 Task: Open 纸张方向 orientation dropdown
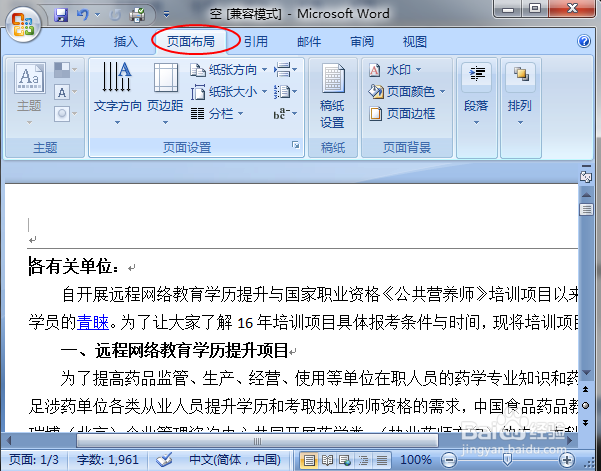pyautogui.click(x=229, y=70)
